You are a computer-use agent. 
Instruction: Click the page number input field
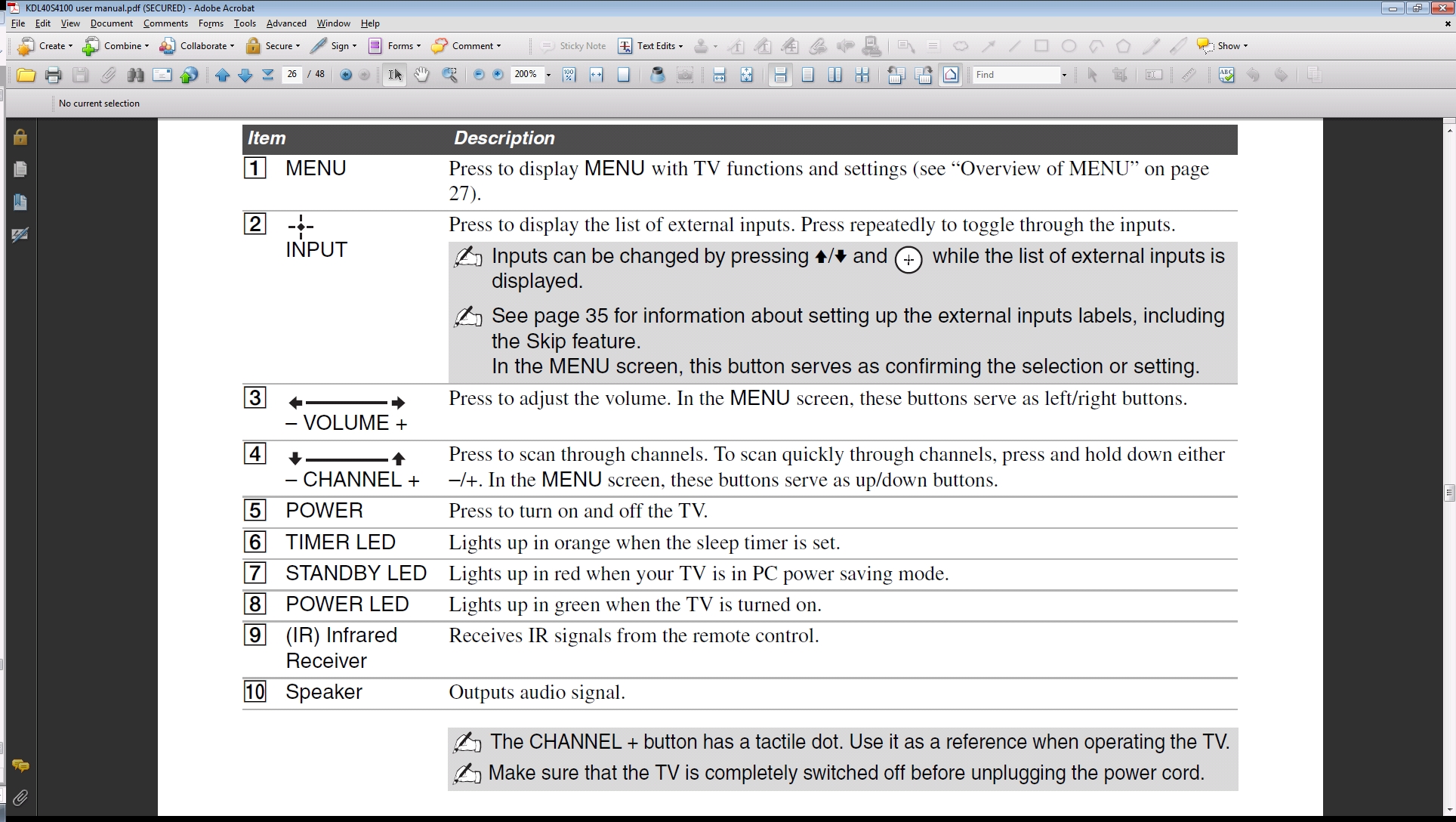point(292,75)
